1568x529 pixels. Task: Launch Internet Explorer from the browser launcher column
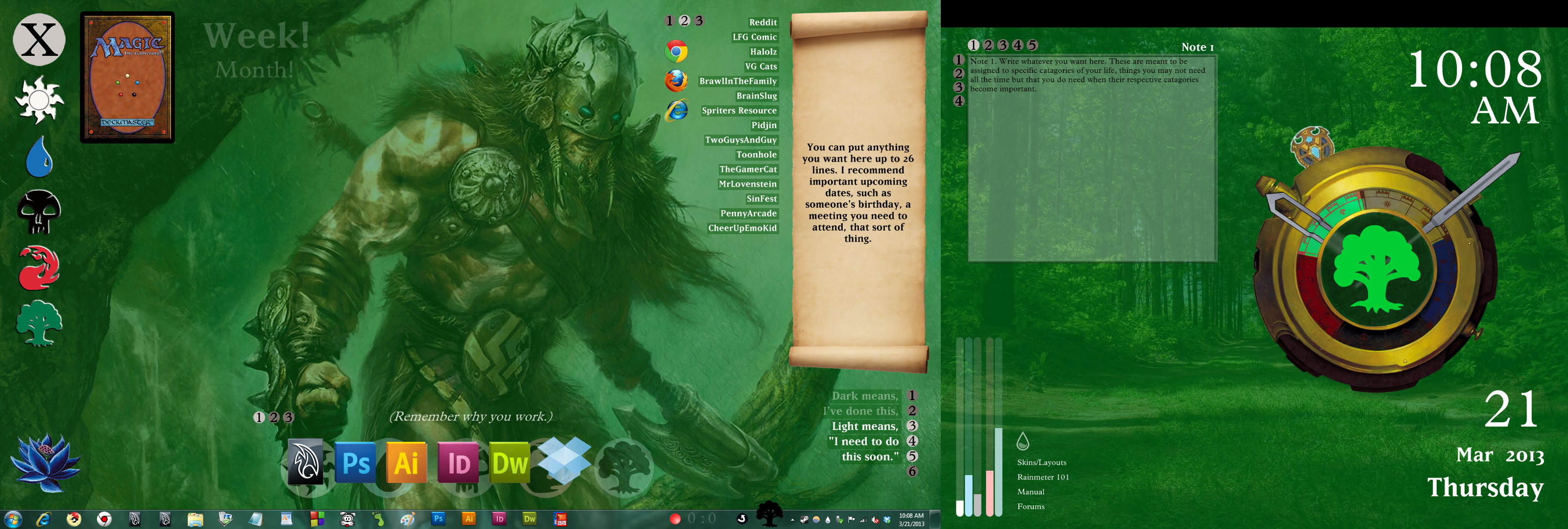click(676, 110)
